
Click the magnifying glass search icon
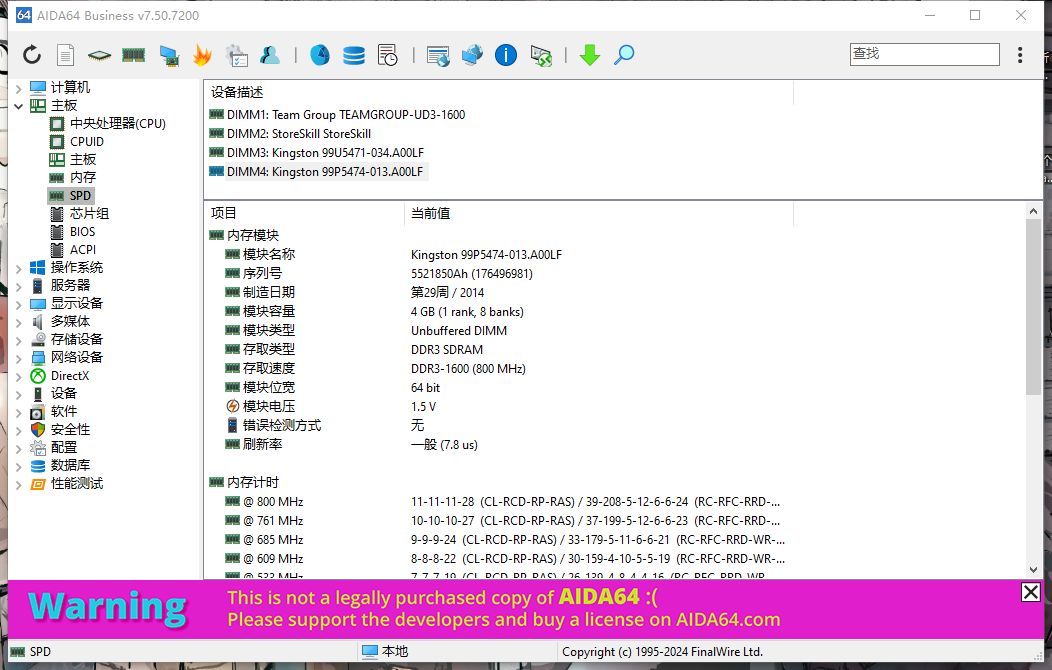click(624, 55)
